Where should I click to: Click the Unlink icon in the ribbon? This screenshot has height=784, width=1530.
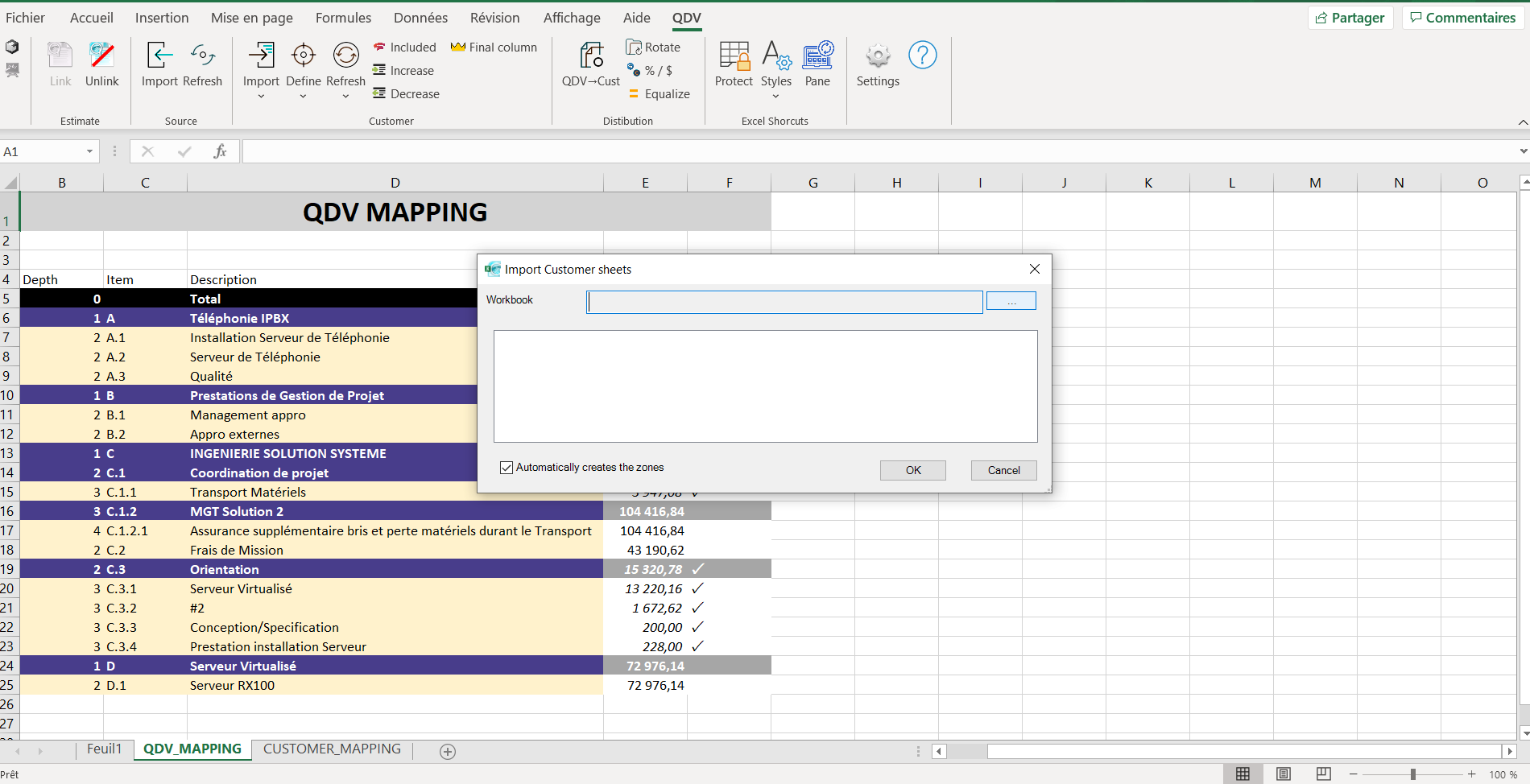point(102,55)
